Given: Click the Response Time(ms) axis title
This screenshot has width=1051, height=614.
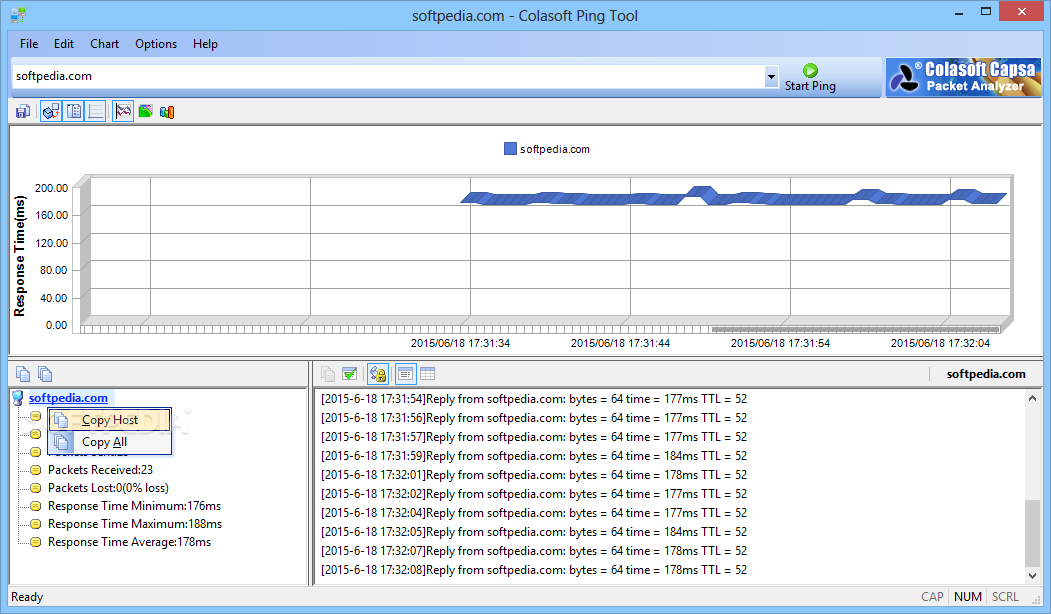Looking at the screenshot, I should point(19,256).
